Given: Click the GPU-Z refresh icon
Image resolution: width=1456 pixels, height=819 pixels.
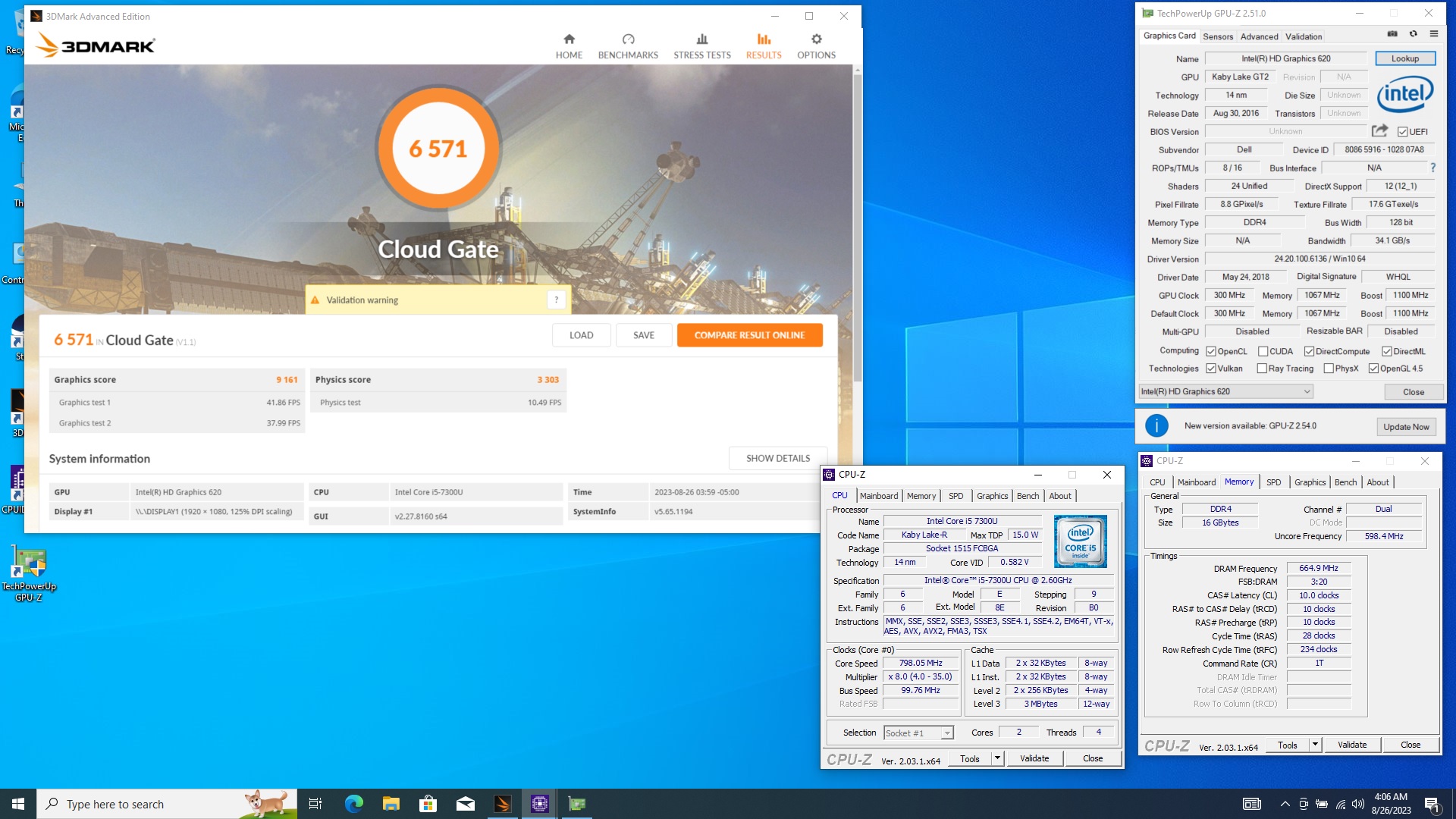Looking at the screenshot, I should tap(1413, 34).
